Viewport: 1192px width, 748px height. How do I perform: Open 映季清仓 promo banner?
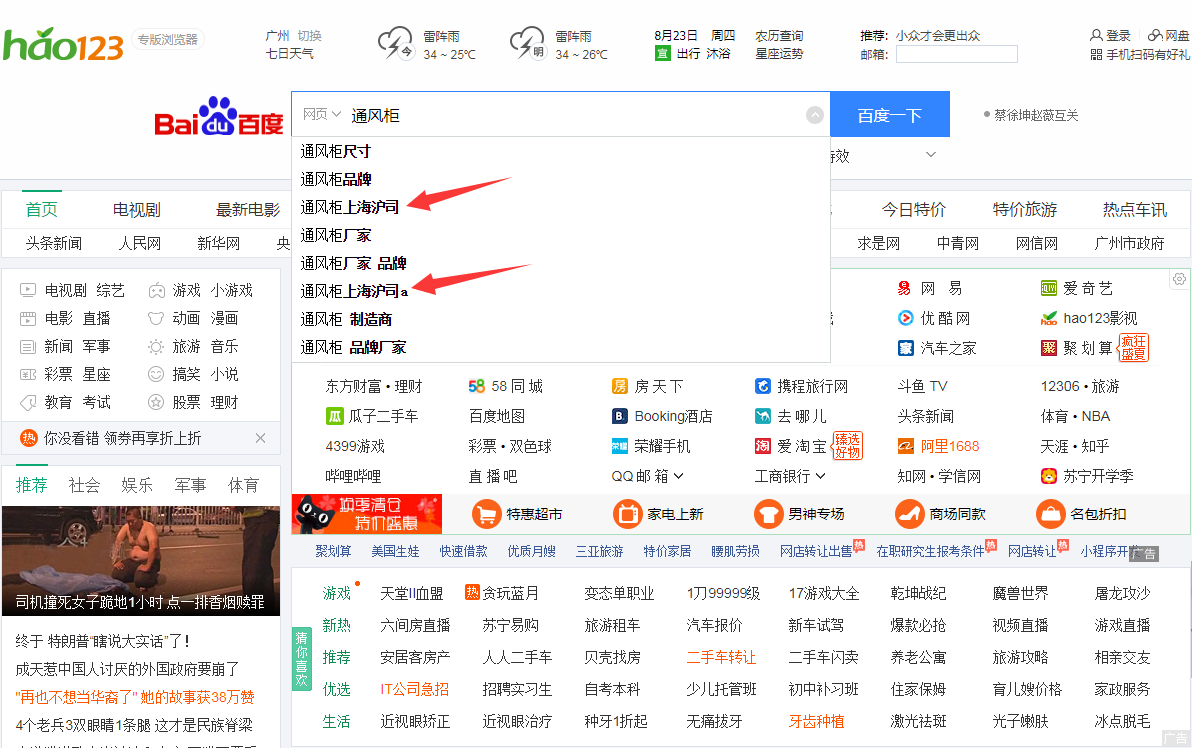366,514
